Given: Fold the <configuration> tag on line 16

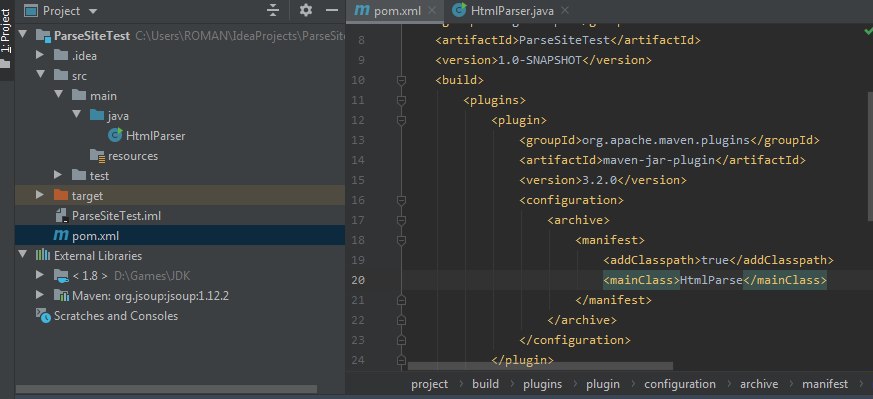Looking at the screenshot, I should coord(401,200).
